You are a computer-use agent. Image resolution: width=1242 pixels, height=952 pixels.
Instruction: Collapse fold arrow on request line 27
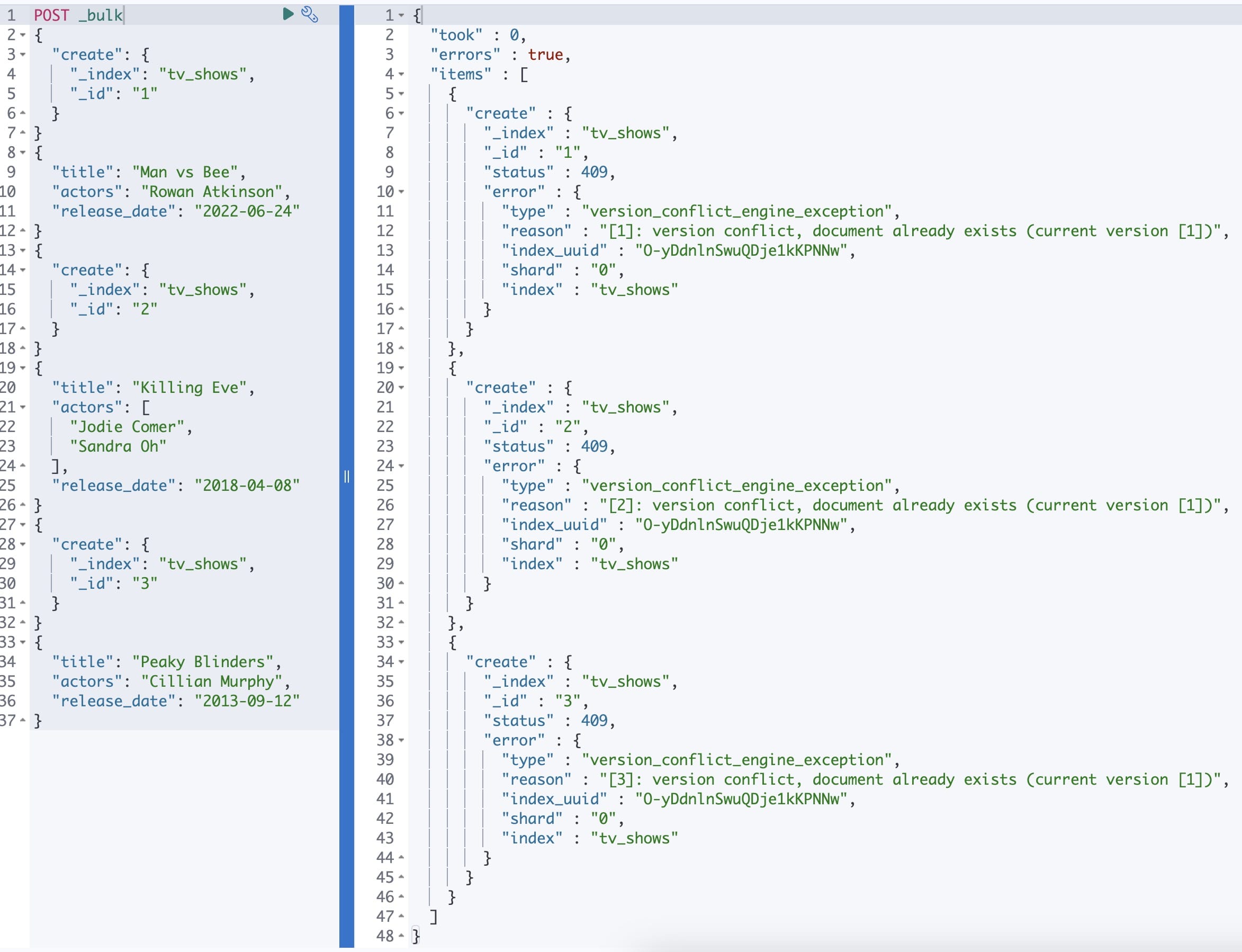23,525
